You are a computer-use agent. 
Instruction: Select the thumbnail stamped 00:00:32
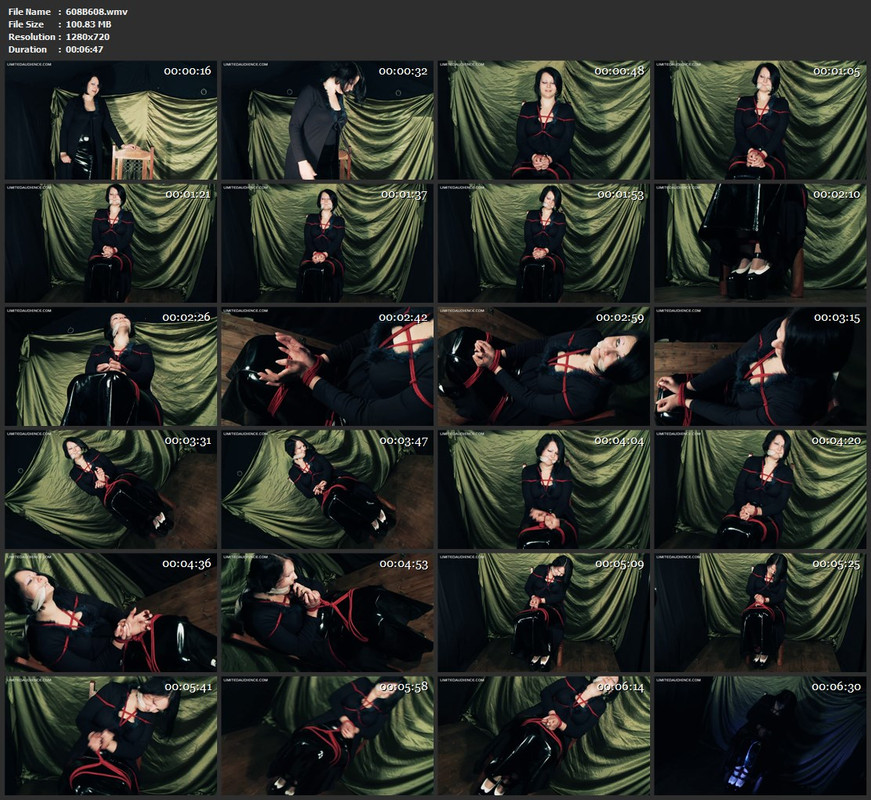tap(327, 120)
